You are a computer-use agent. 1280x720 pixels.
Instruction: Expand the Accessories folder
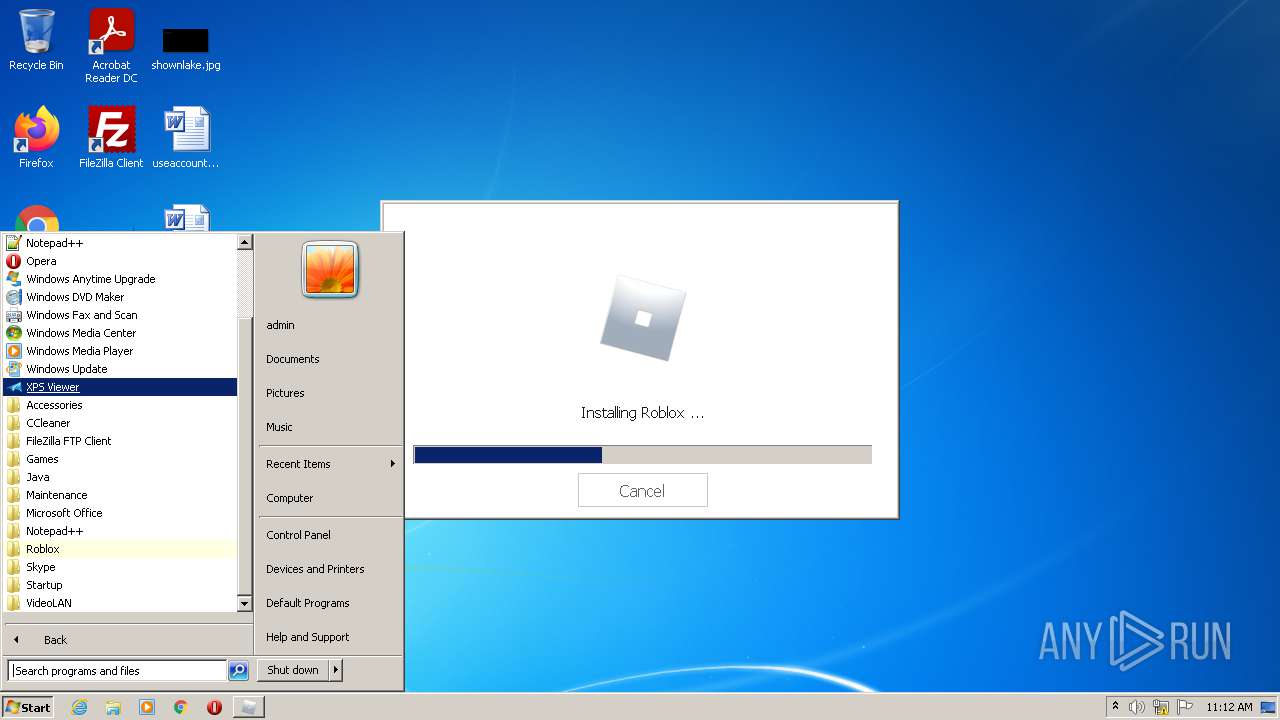pos(120,405)
